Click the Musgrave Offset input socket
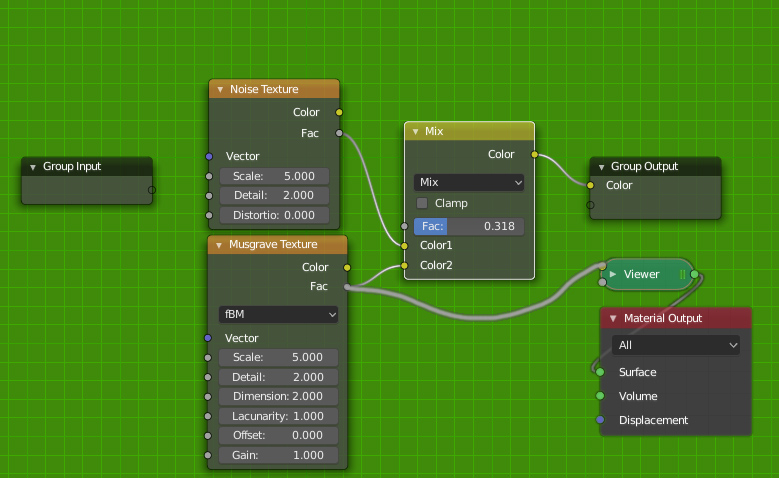 [x=208, y=436]
